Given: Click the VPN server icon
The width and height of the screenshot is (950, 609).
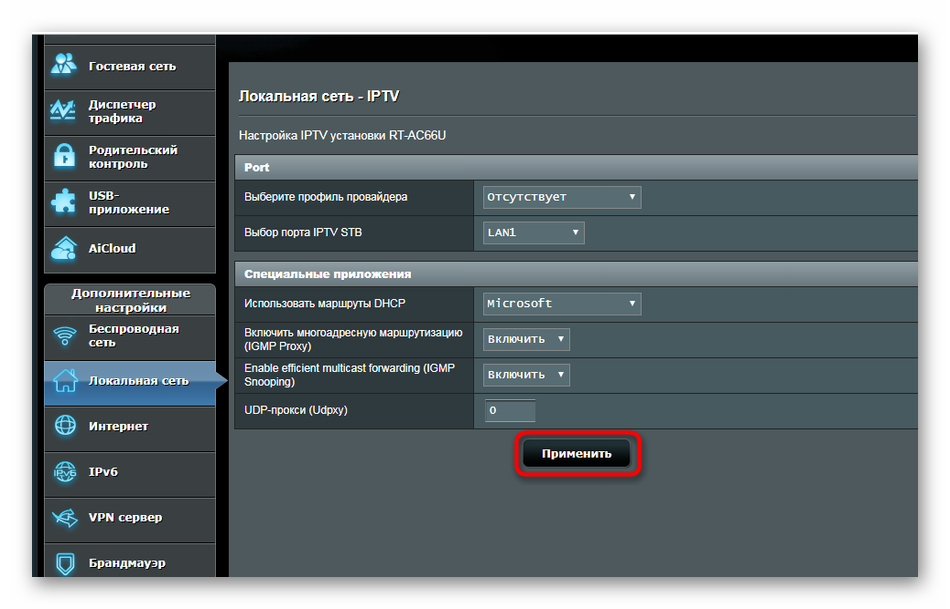Looking at the screenshot, I should coord(65,517).
